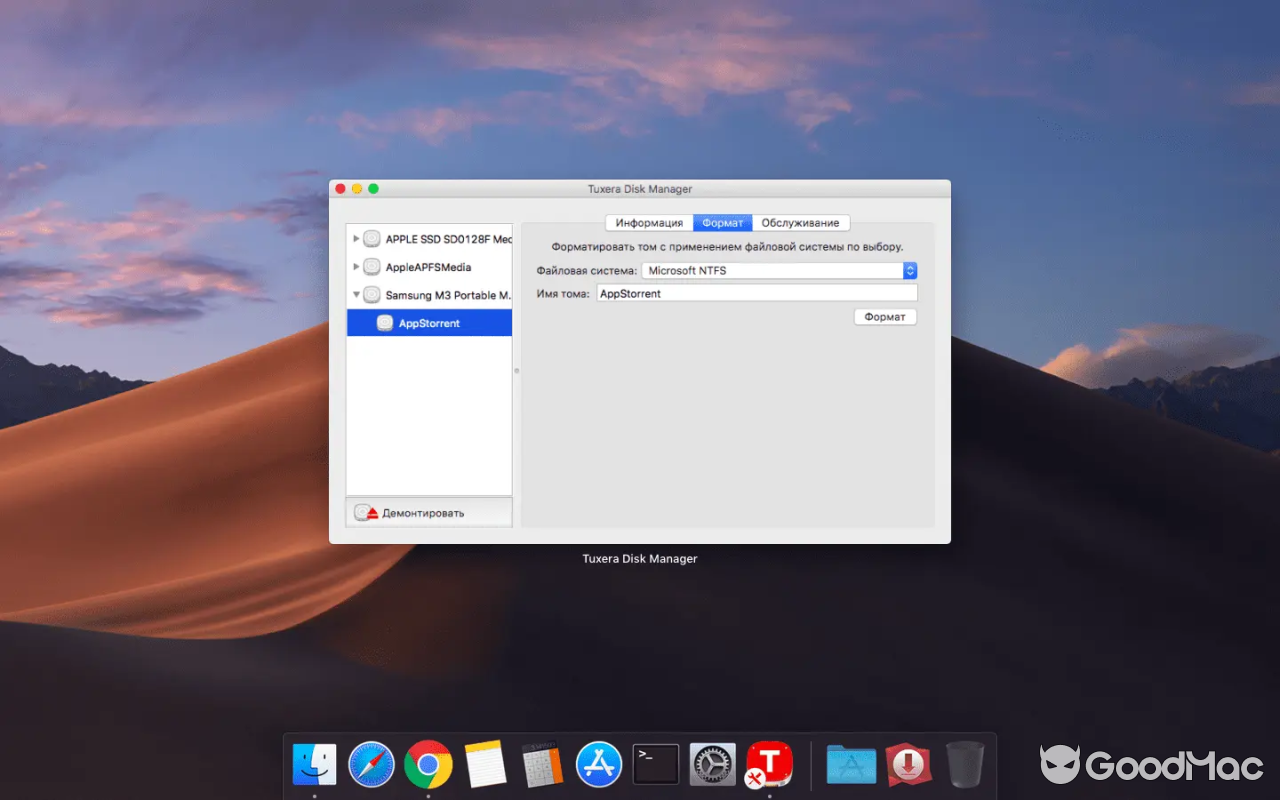Open Safari from the Dock

[371, 763]
